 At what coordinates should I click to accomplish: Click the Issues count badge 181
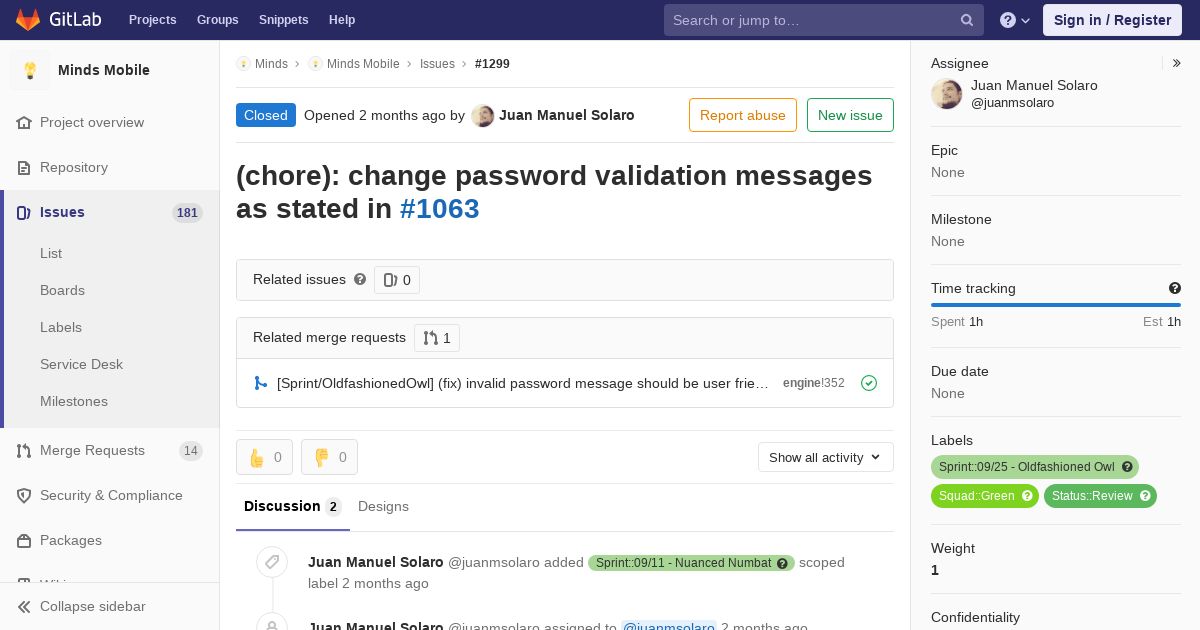(x=187, y=212)
